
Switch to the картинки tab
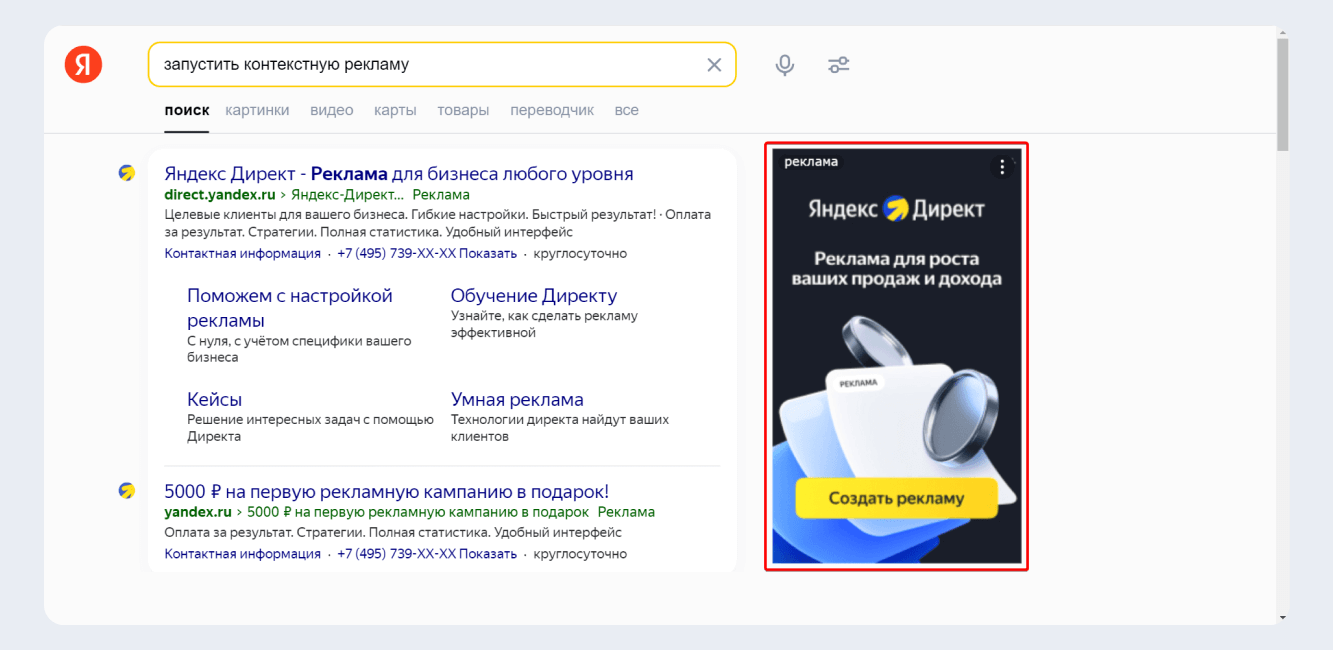pos(257,110)
